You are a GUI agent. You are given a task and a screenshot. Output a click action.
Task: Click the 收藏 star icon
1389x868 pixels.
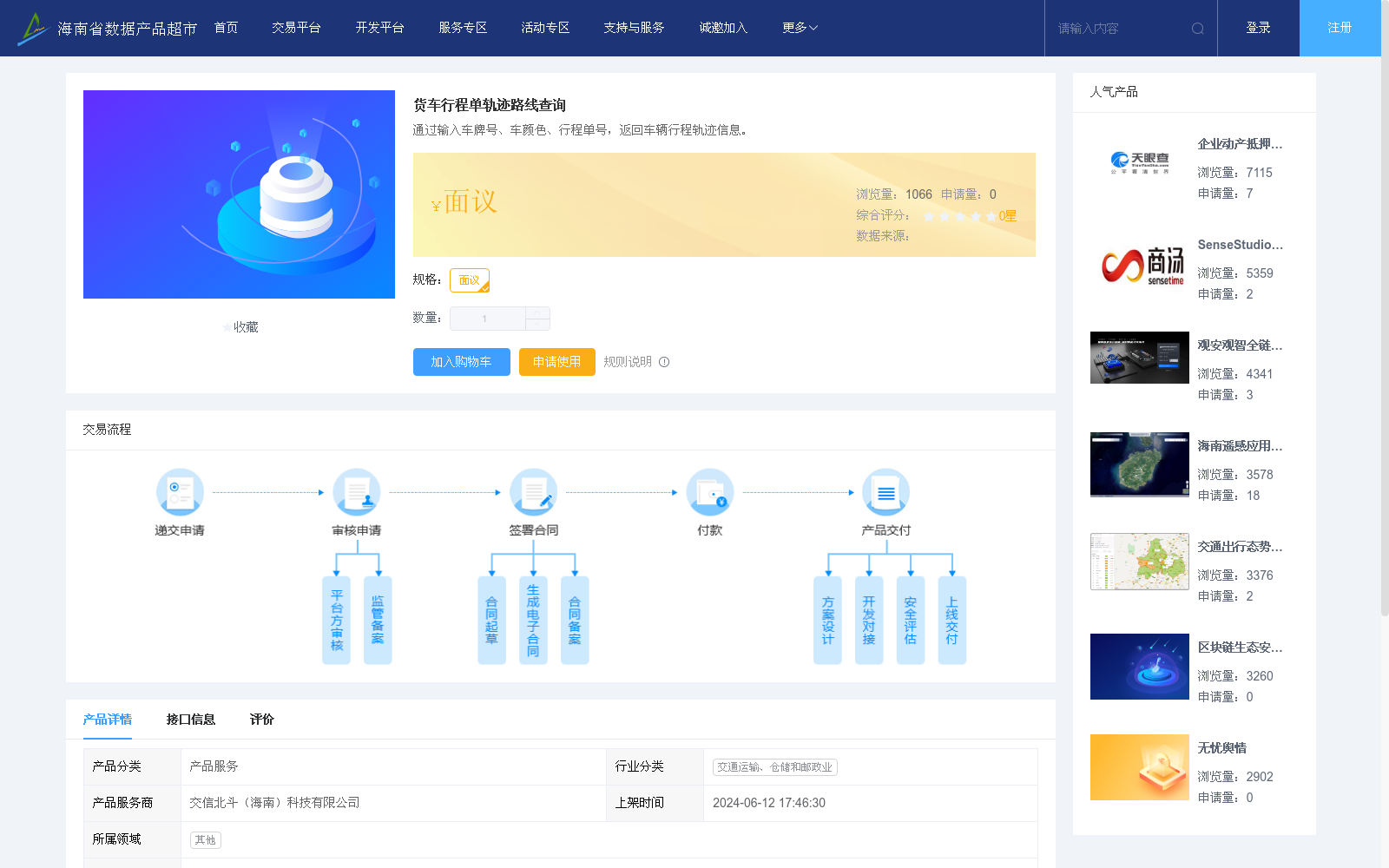227,327
